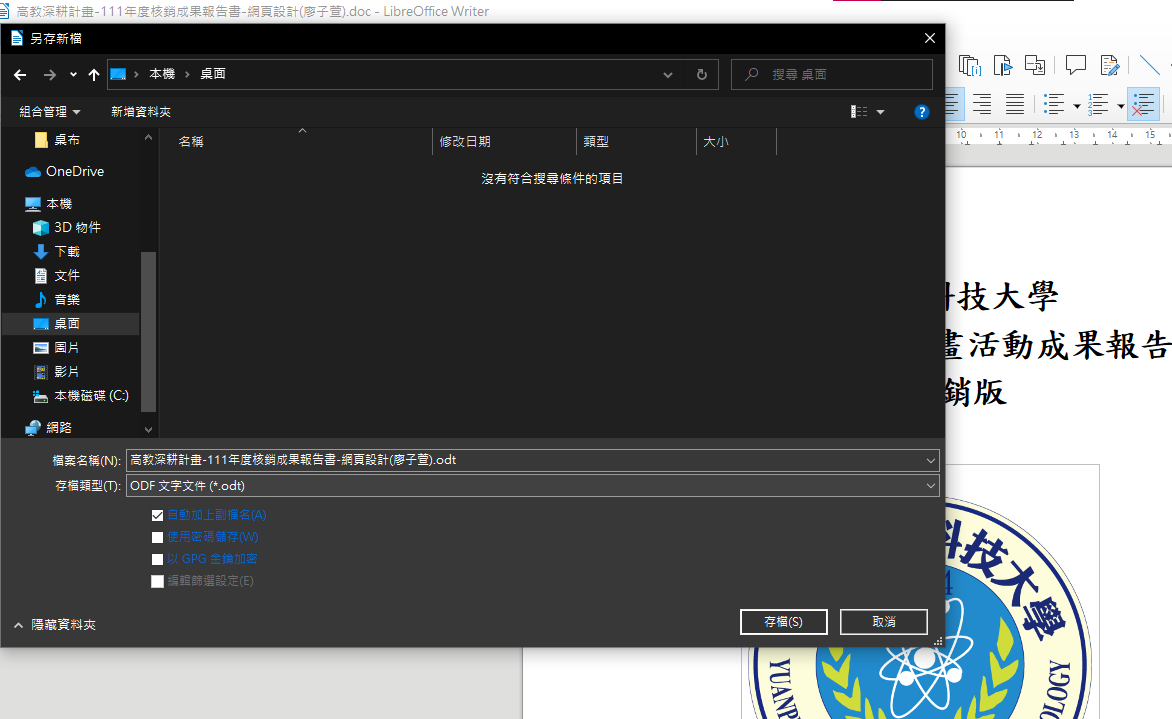Click the track changes icon

[1110, 66]
